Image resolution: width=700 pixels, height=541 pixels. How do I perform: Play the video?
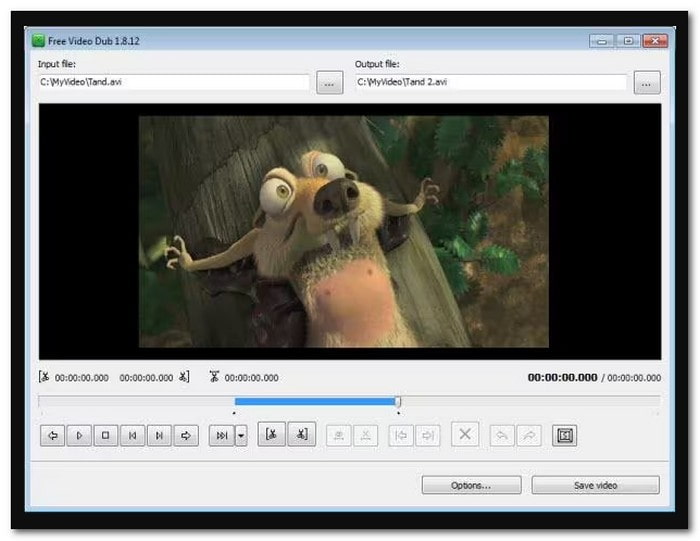coord(79,435)
